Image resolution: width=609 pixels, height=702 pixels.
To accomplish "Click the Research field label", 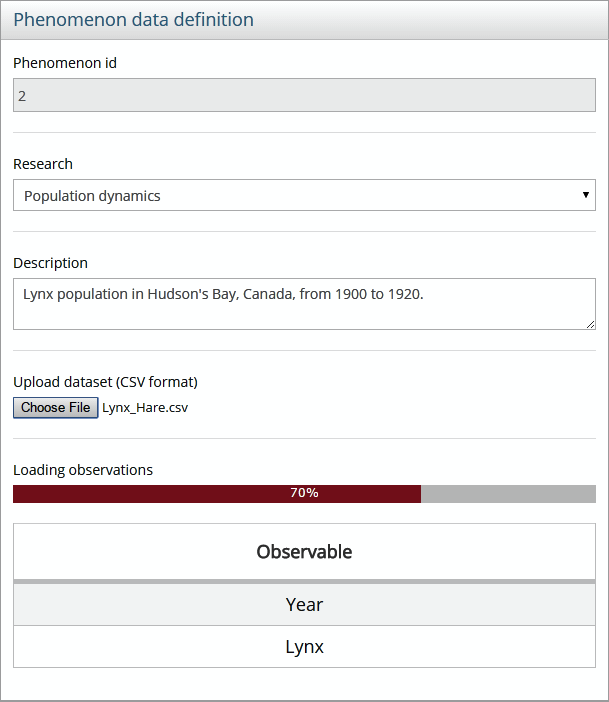I will (43, 164).
